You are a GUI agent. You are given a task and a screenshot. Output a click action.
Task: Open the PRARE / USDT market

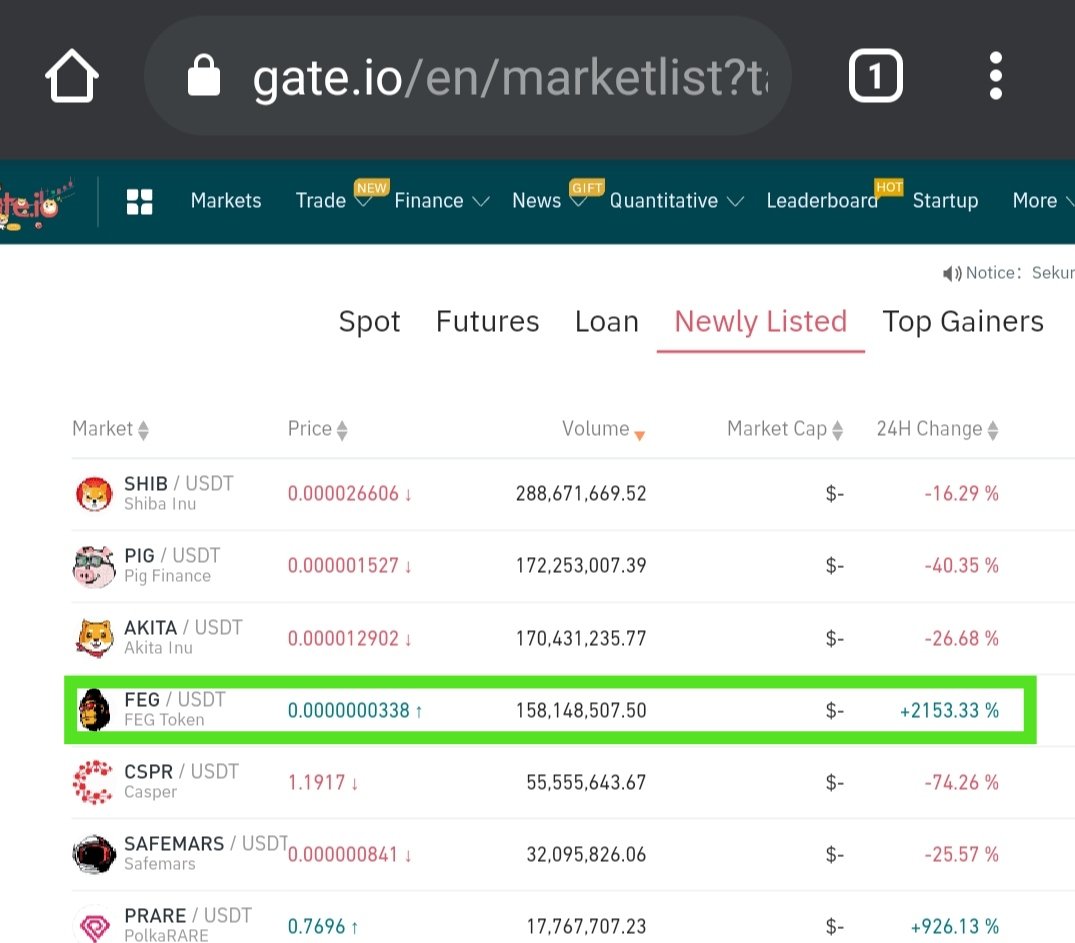[188, 916]
